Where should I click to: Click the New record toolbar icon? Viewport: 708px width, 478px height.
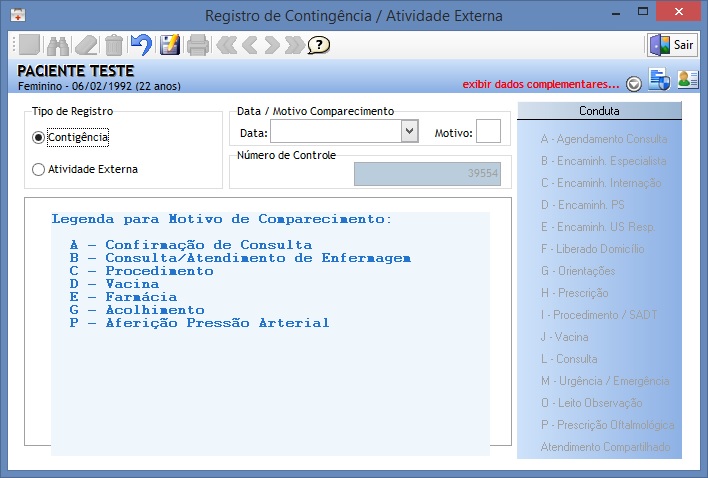(x=29, y=45)
